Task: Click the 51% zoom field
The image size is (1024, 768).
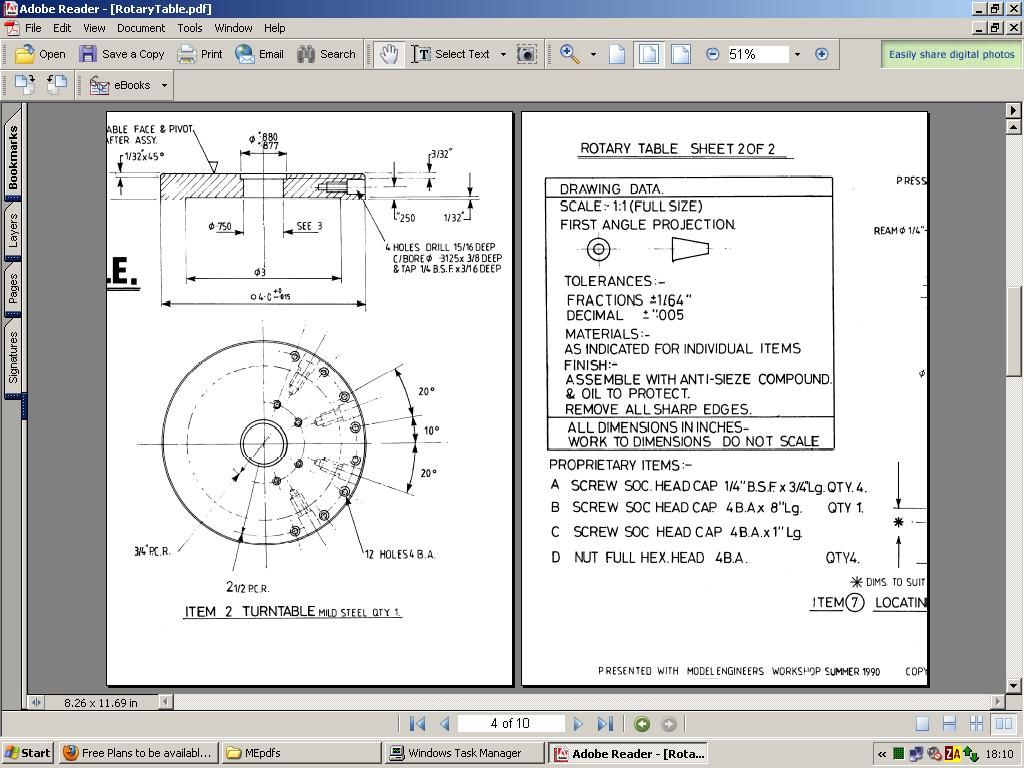Action: coord(758,54)
